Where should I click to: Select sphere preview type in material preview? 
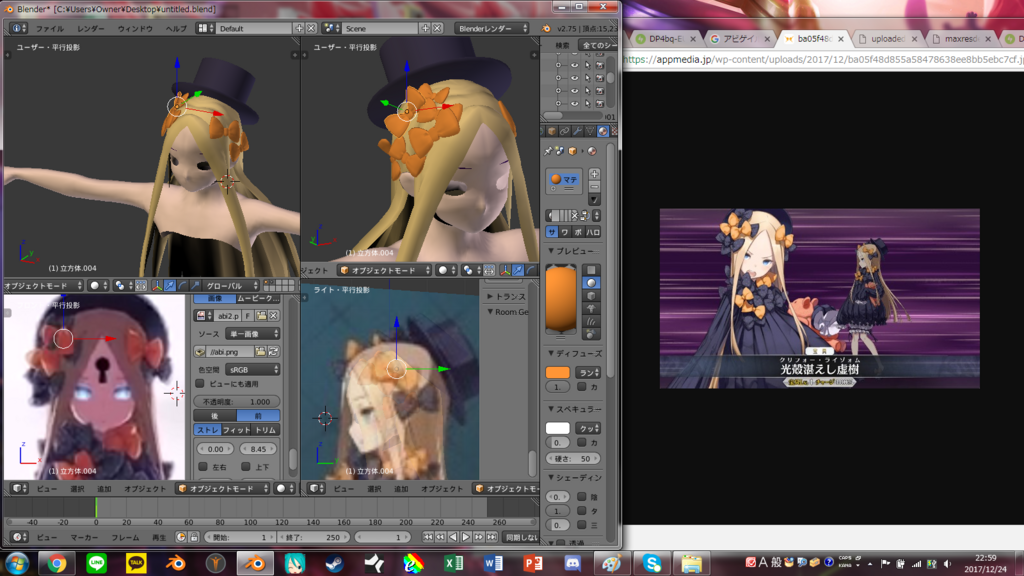click(x=590, y=283)
